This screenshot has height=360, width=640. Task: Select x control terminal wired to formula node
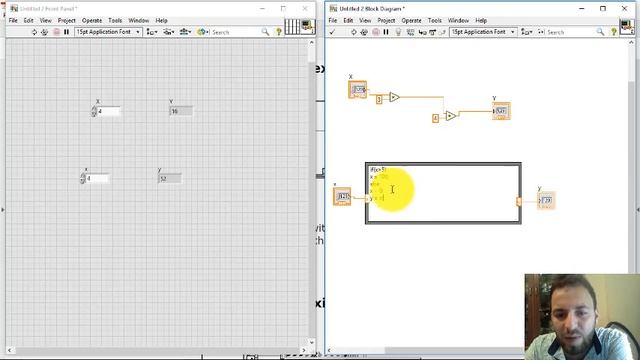point(342,196)
